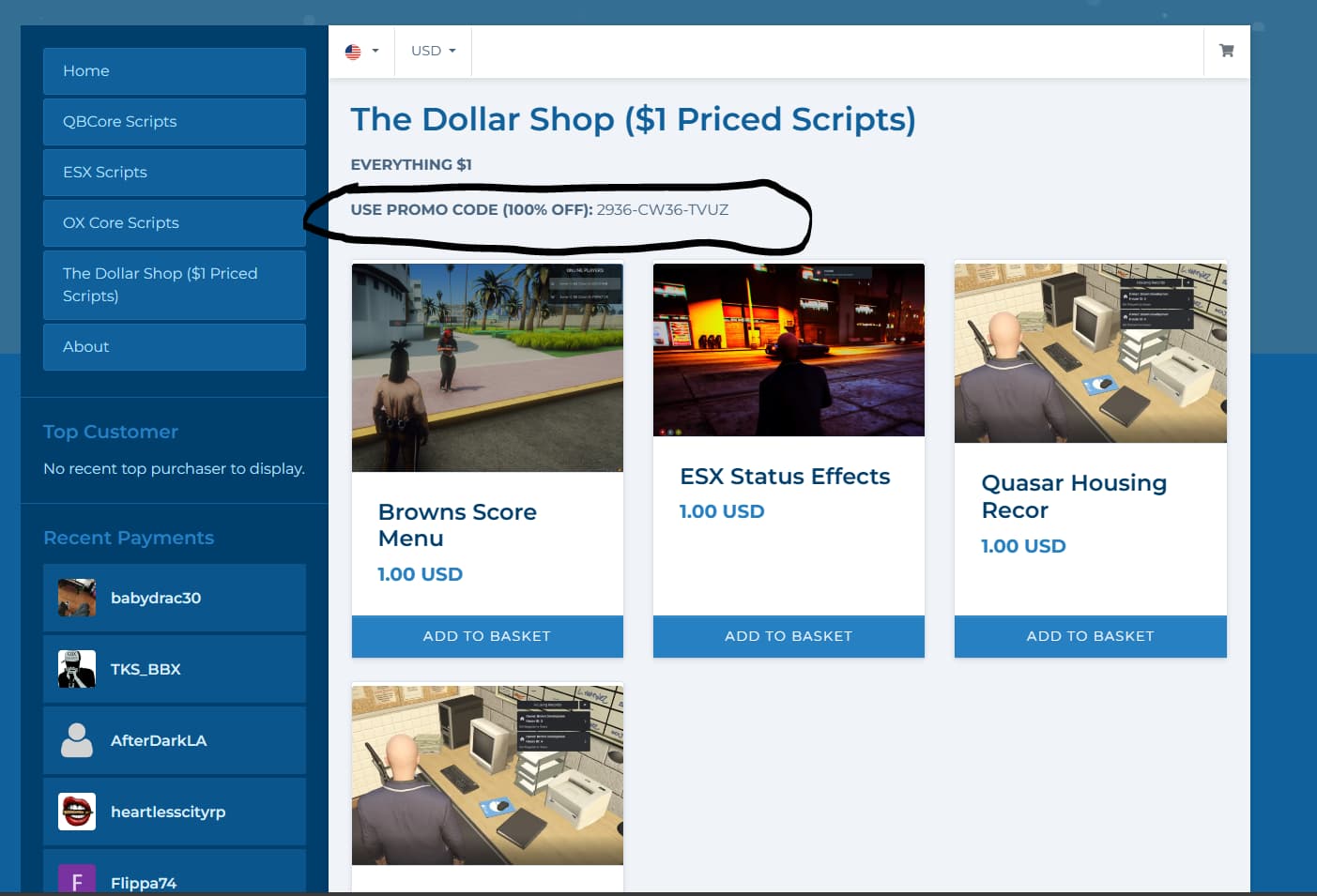View Quasar Housing Recor product image
This screenshot has width=1317, height=896.
click(1091, 353)
